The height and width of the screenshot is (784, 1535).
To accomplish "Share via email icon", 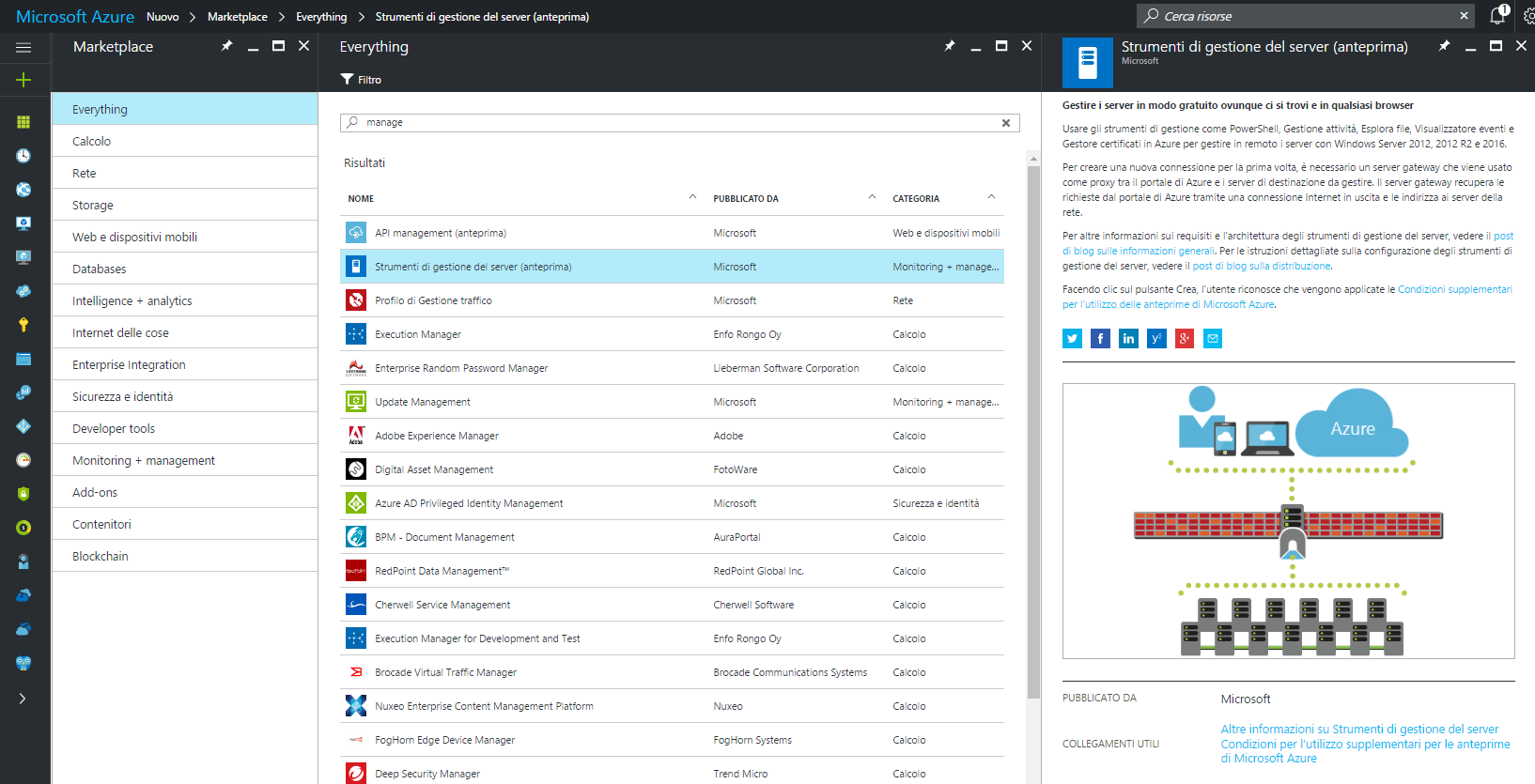I will click(x=1213, y=338).
